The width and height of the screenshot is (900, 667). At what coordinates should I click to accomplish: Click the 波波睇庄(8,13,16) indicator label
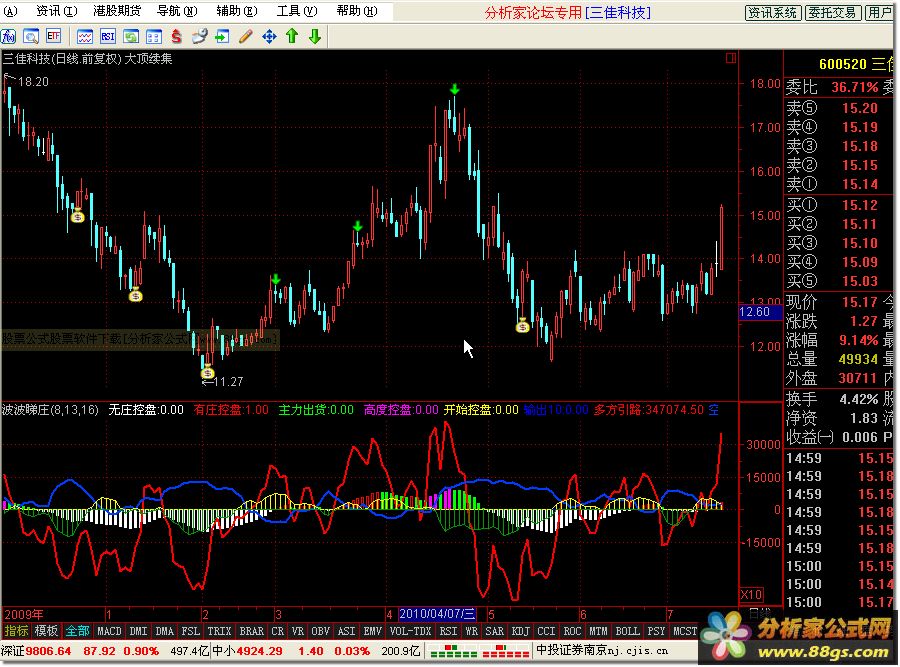(51, 410)
